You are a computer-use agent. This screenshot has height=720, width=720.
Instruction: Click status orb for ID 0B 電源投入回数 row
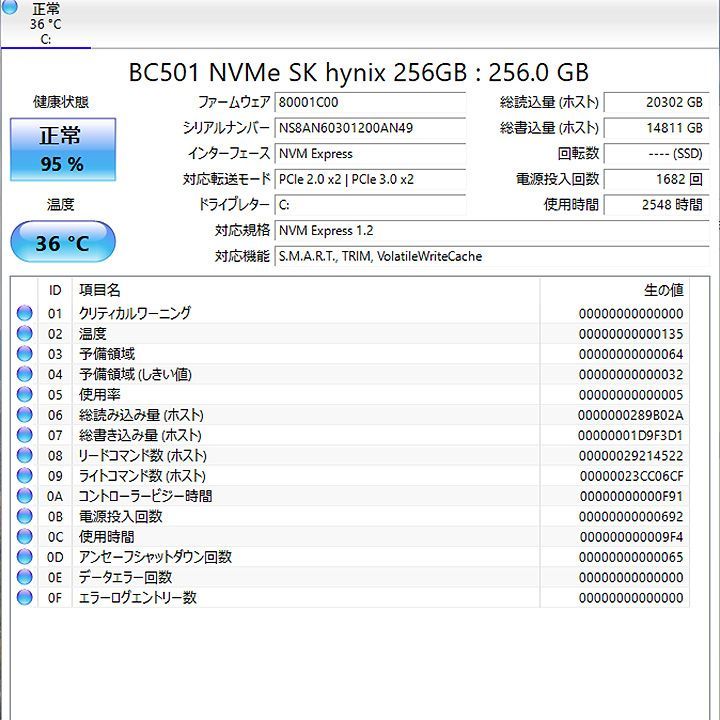24,516
